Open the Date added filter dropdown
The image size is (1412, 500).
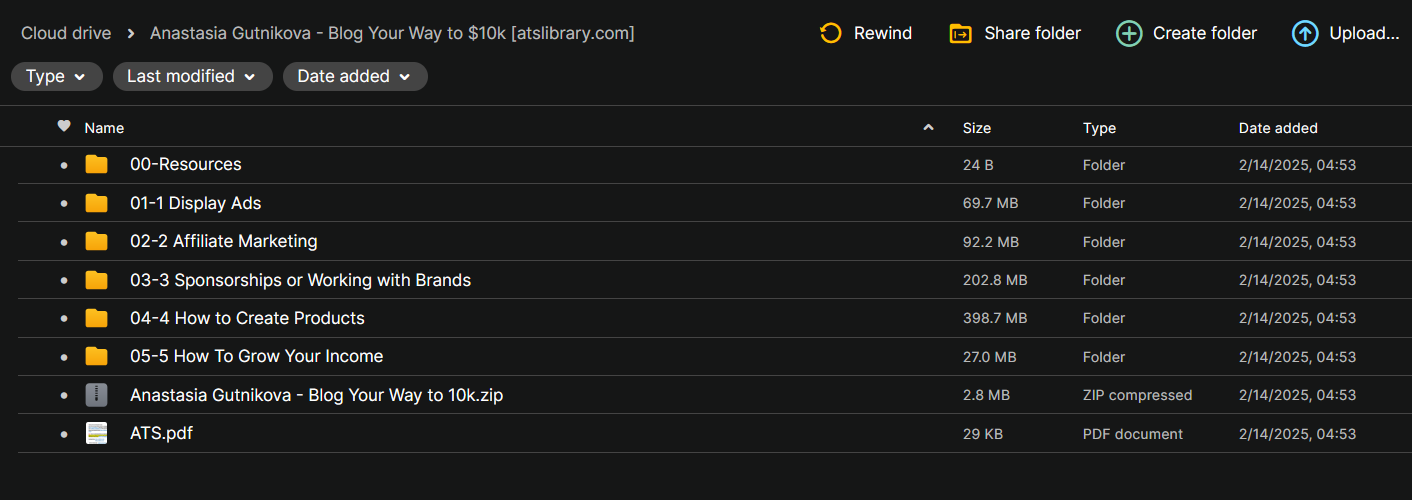click(x=355, y=77)
